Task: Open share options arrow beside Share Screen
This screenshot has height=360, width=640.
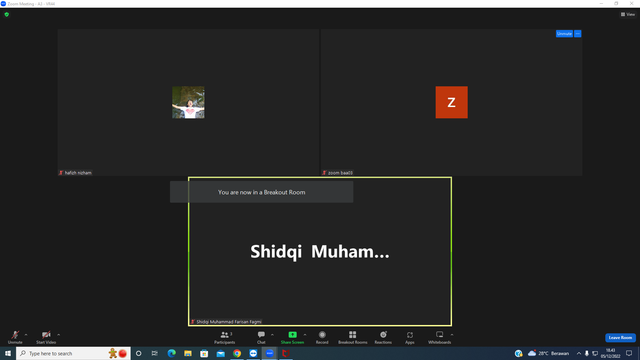Action: (305, 335)
